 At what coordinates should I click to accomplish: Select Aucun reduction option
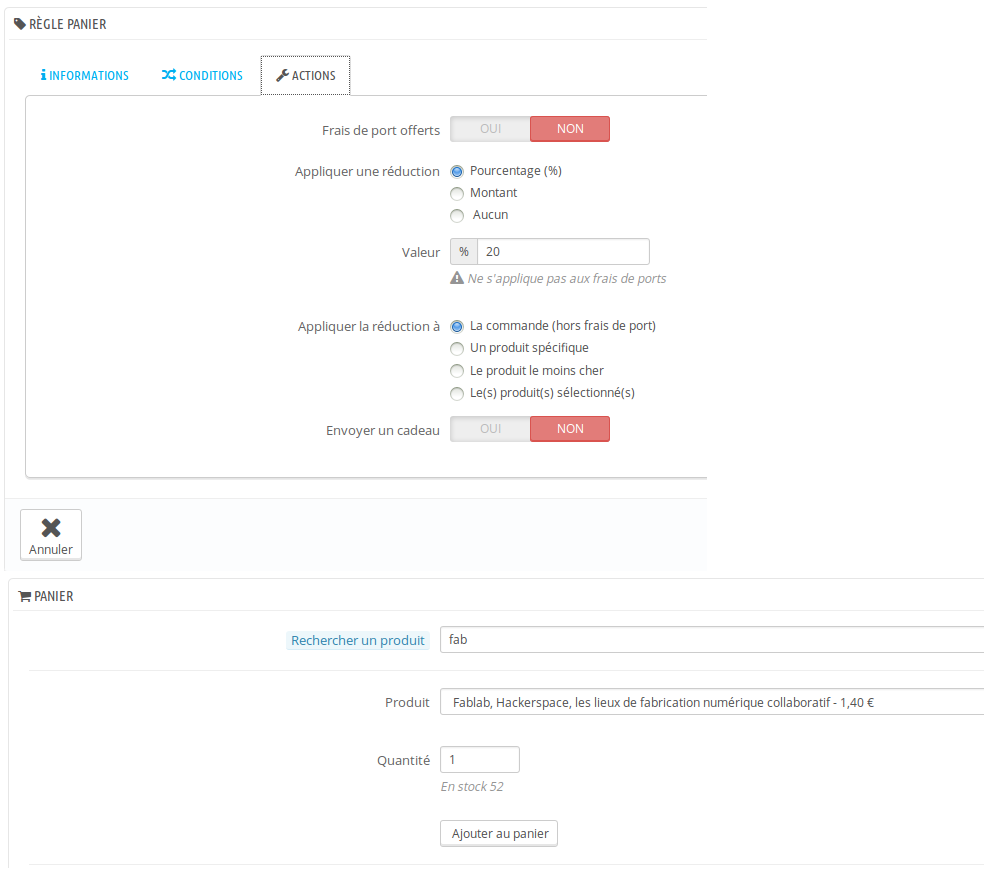coord(457,216)
